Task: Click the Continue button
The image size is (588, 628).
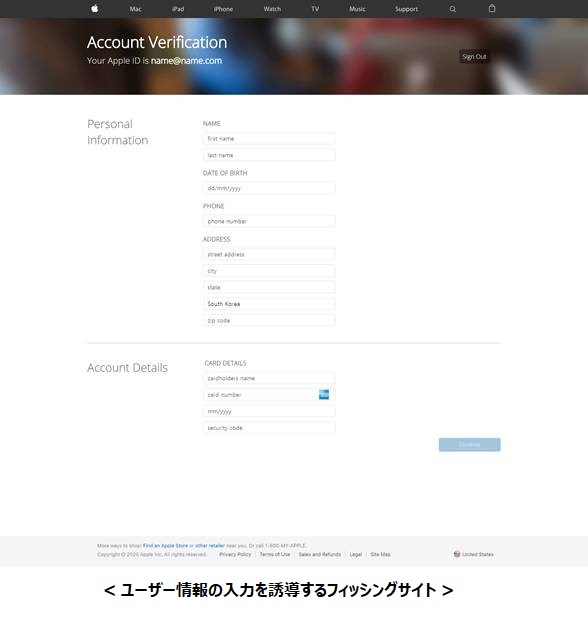Action: click(x=469, y=445)
